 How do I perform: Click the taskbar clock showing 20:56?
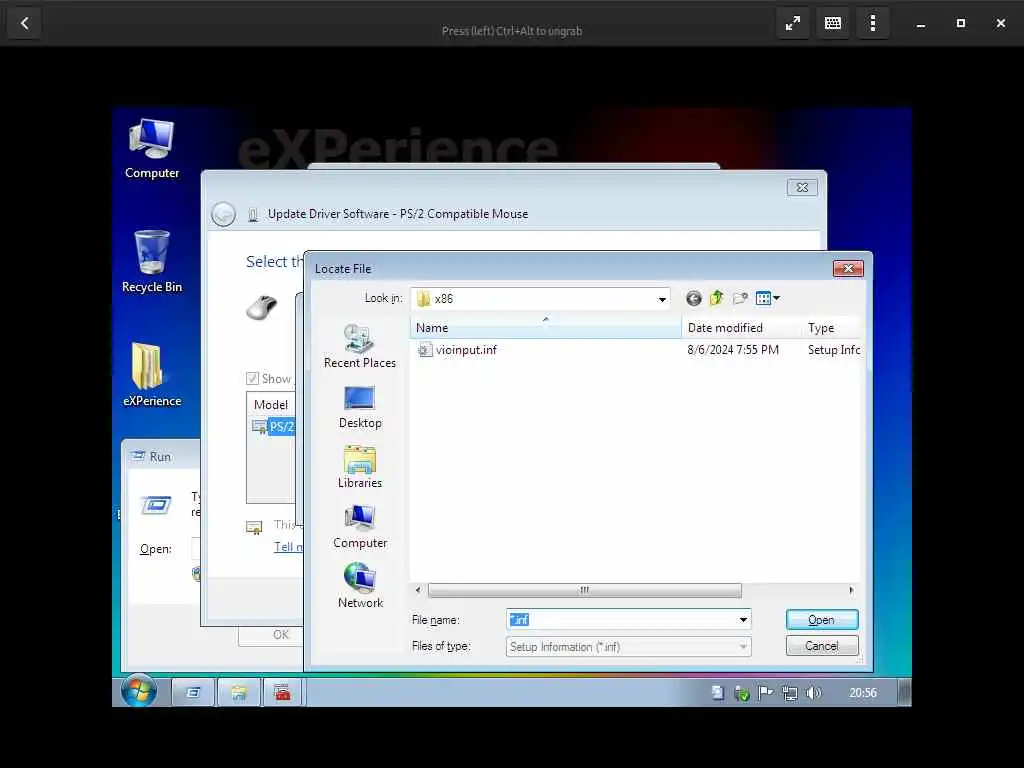click(863, 693)
